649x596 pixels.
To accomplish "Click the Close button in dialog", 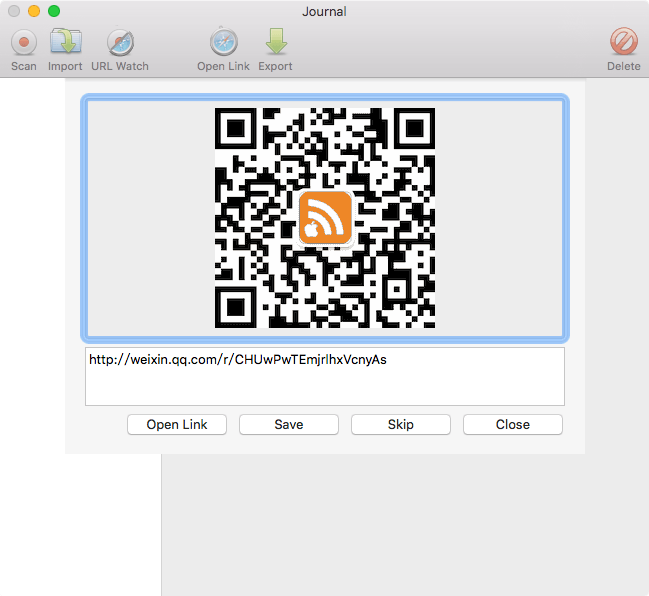I will (513, 425).
